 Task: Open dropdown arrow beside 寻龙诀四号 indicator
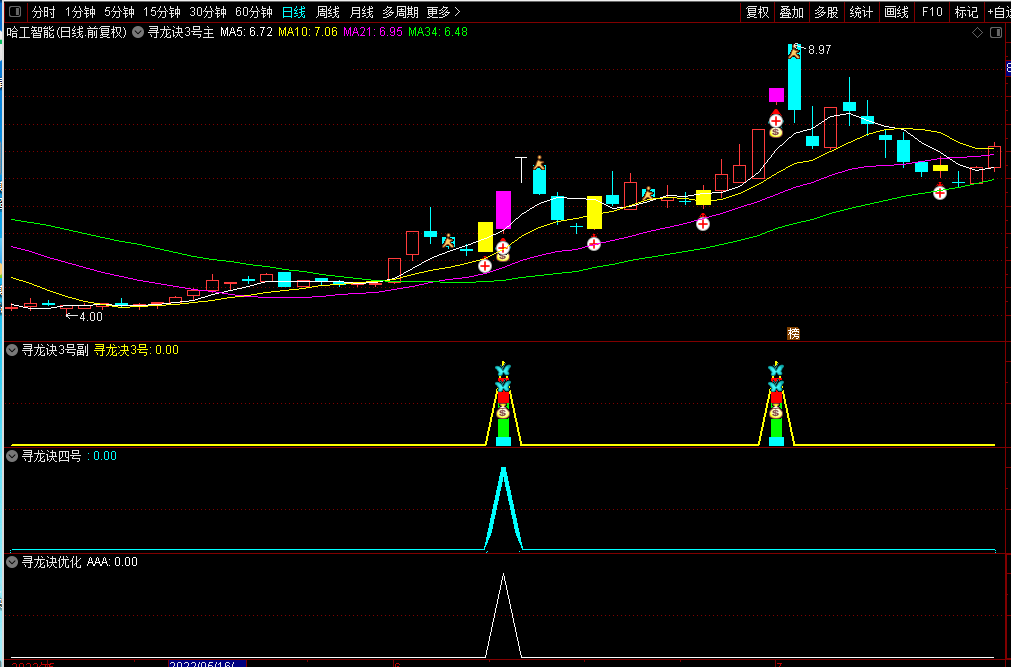12,456
